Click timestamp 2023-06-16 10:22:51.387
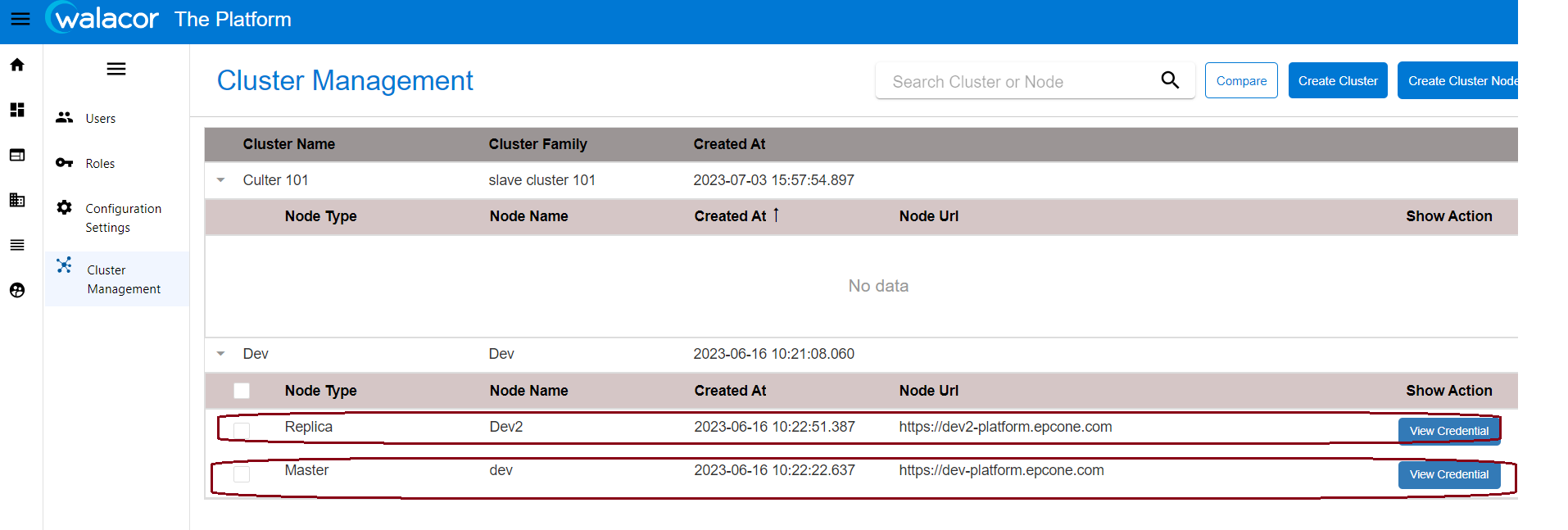The image size is (1568, 530). point(775,427)
